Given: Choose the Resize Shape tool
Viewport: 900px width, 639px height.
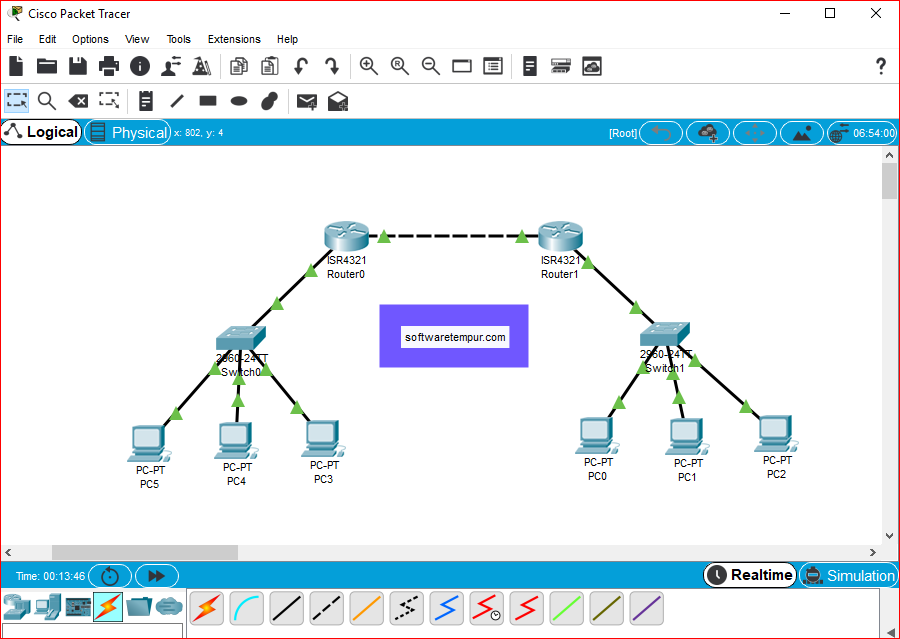Looking at the screenshot, I should click(108, 100).
